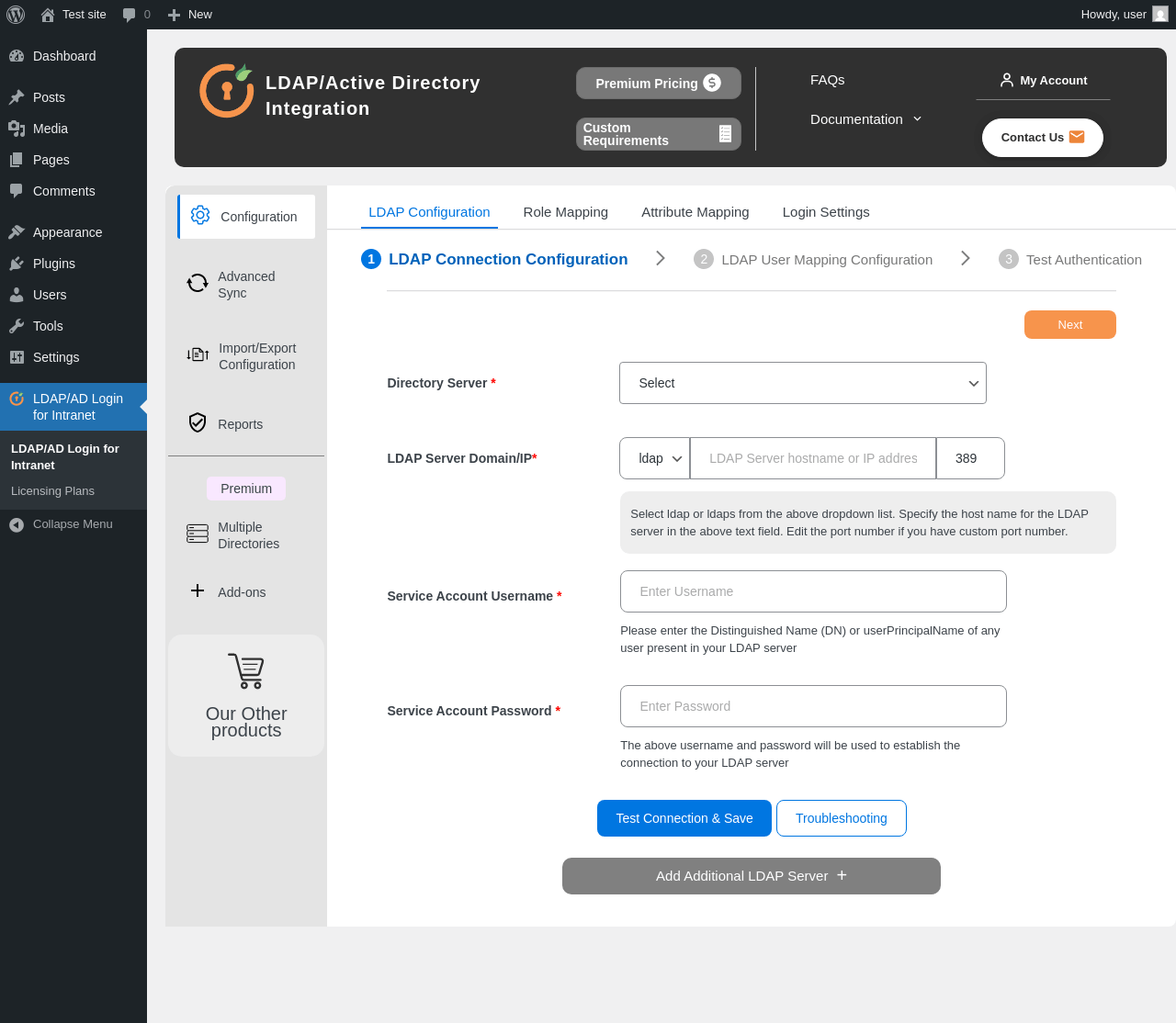Click the Collapse Menu arrow icon
Screen dimensions: 1176x1023
(x=17, y=525)
